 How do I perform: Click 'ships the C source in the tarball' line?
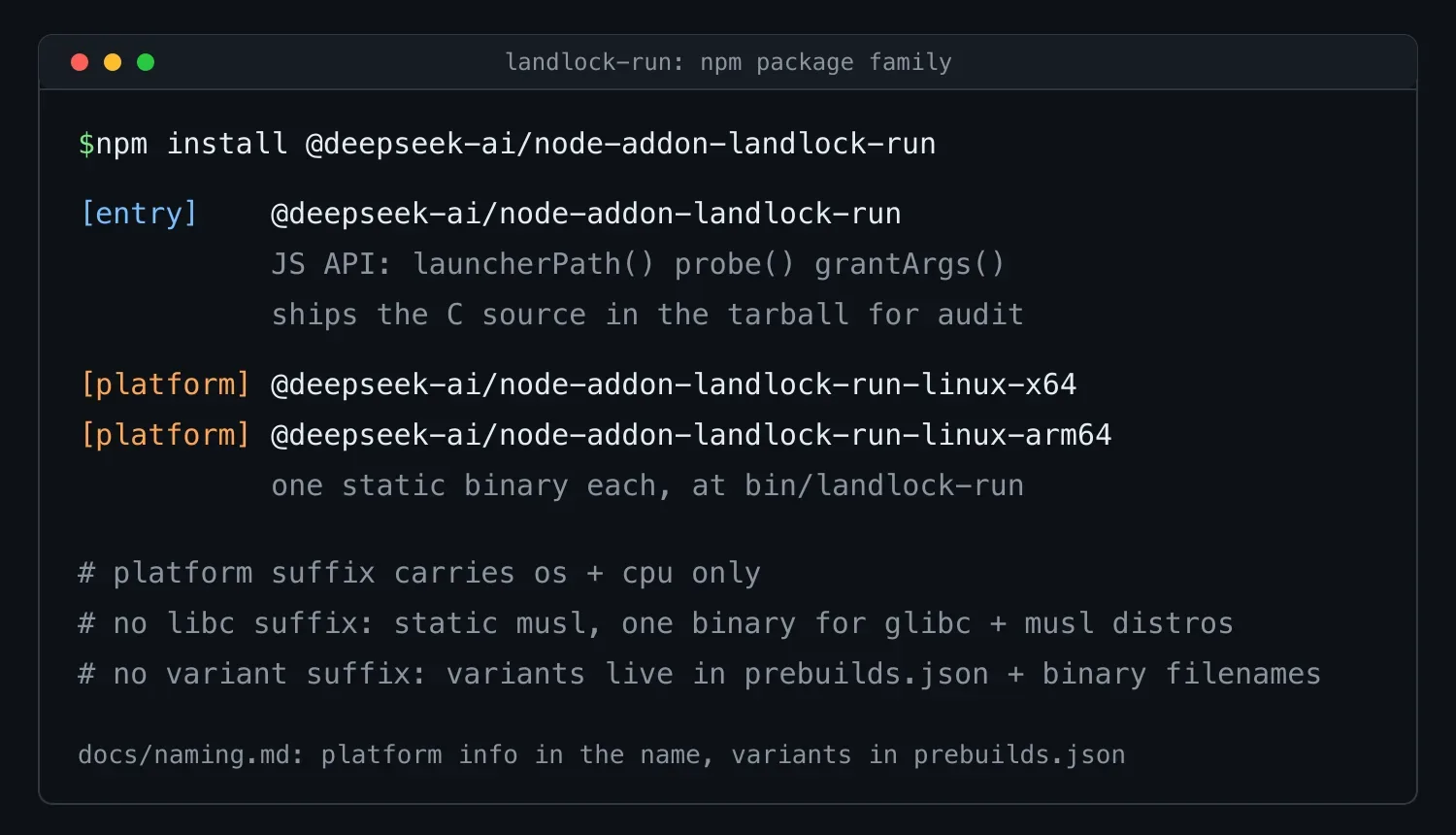[x=647, y=315]
